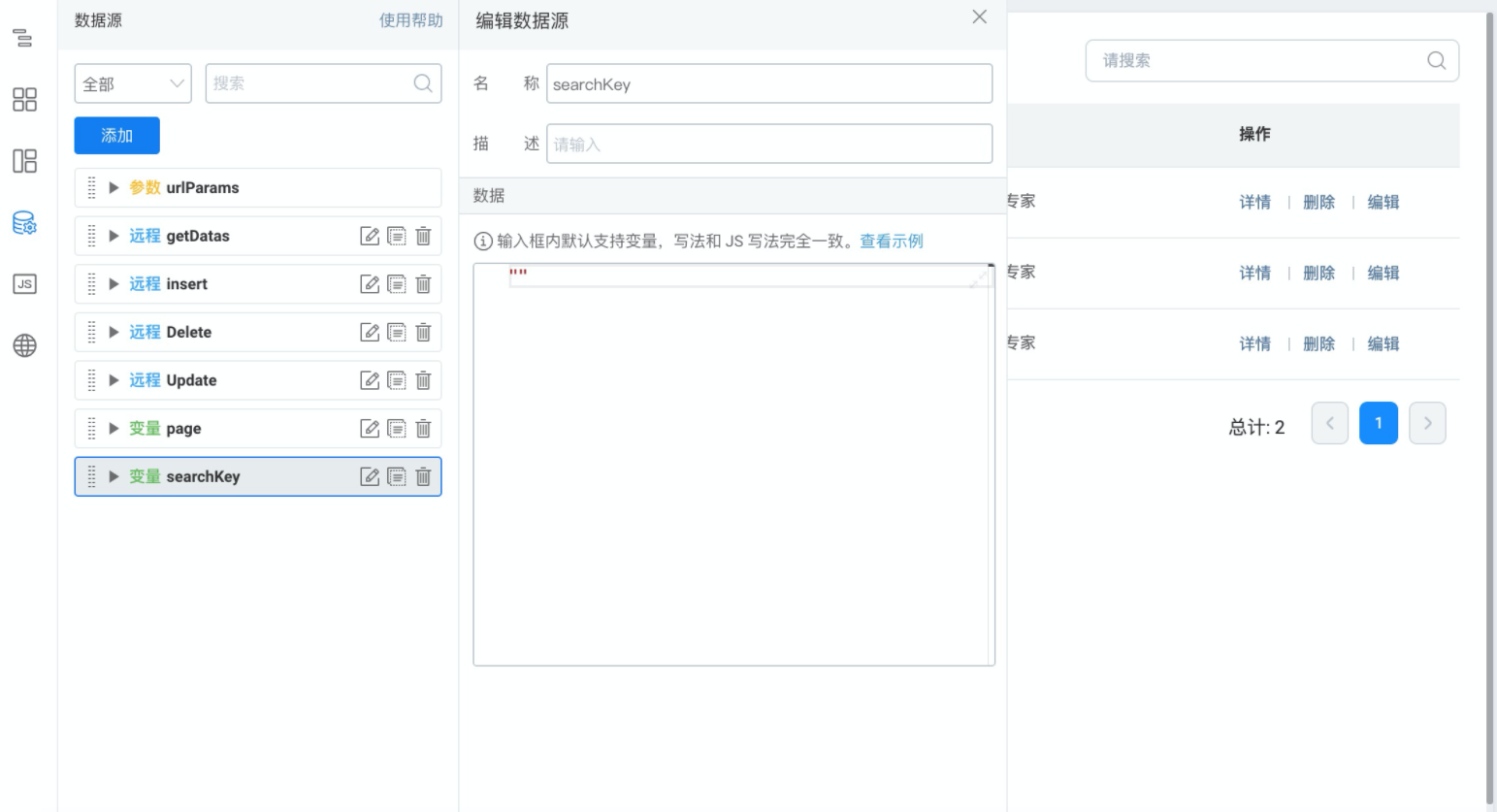The image size is (1497, 812).
Task: Expand the Delete data source item
Action: (x=114, y=332)
